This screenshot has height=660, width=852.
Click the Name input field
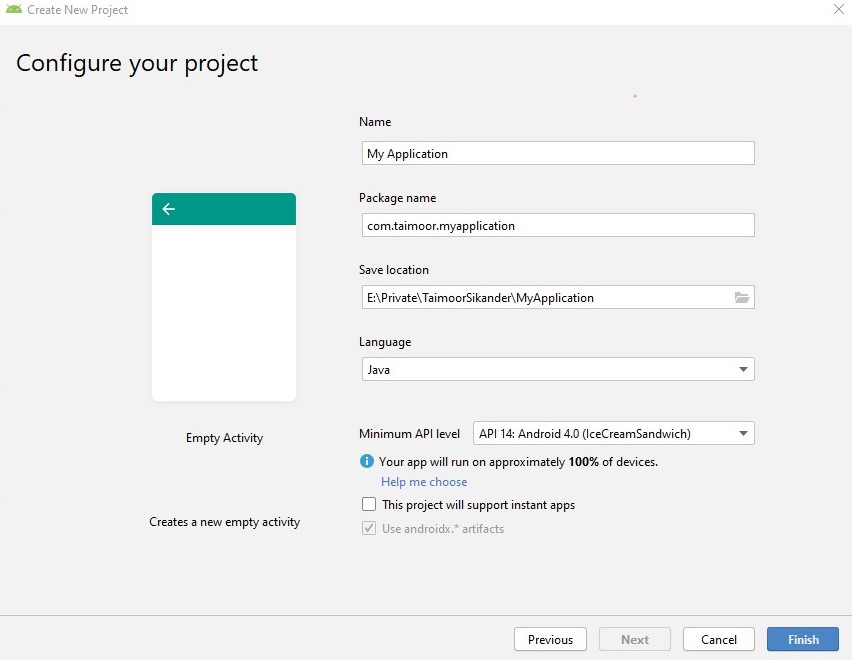point(557,152)
